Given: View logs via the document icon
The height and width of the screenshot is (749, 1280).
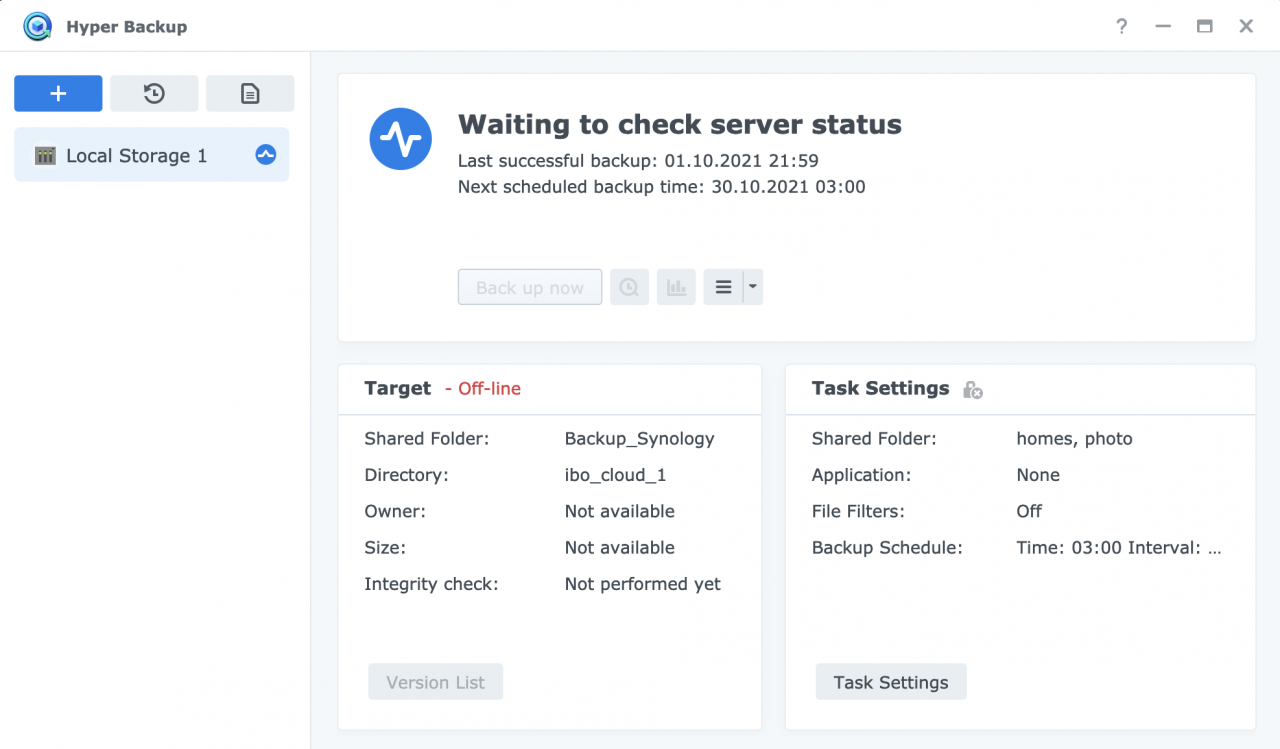Looking at the screenshot, I should (x=249, y=93).
